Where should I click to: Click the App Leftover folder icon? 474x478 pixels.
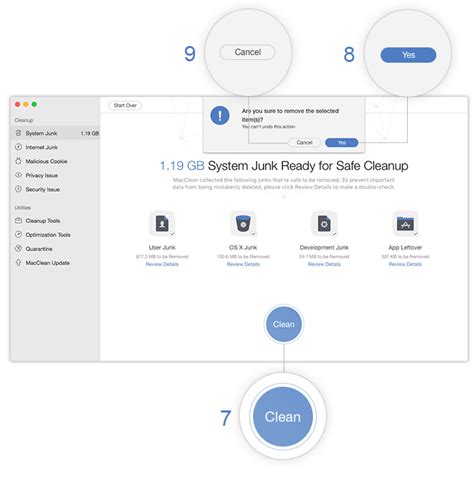(x=405, y=223)
